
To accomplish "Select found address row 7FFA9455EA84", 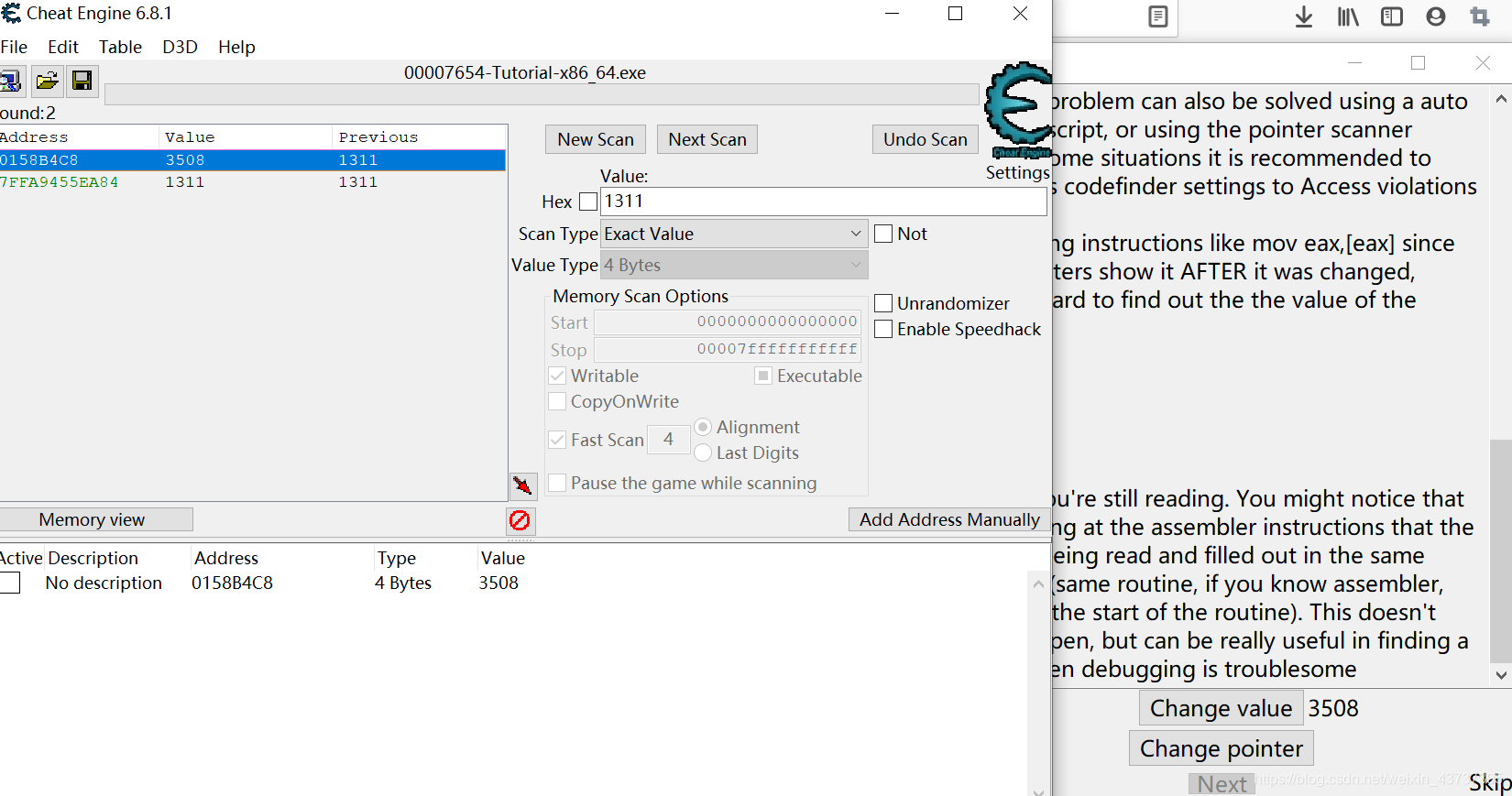I will 252,182.
